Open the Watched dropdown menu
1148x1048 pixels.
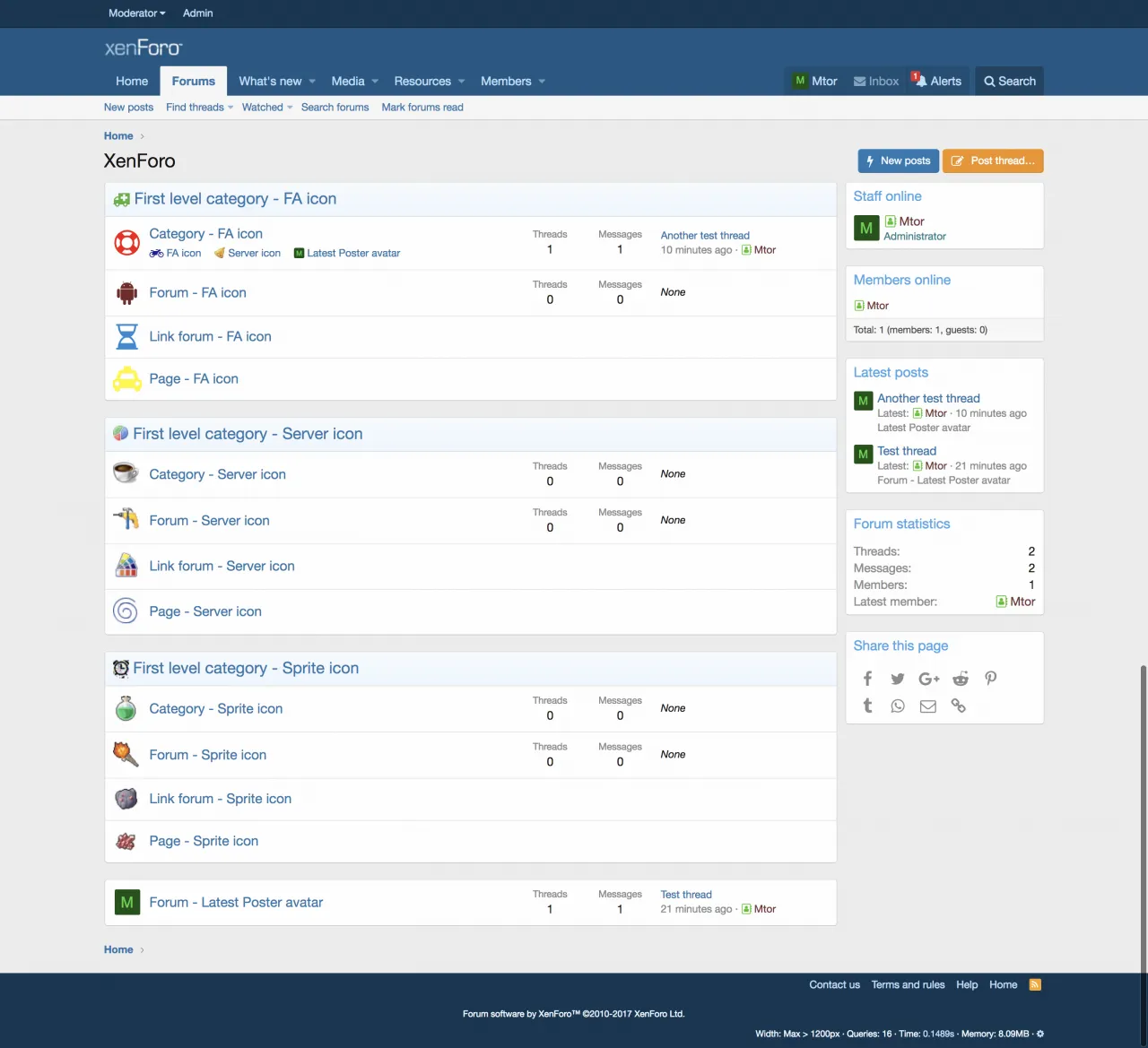[x=266, y=108]
